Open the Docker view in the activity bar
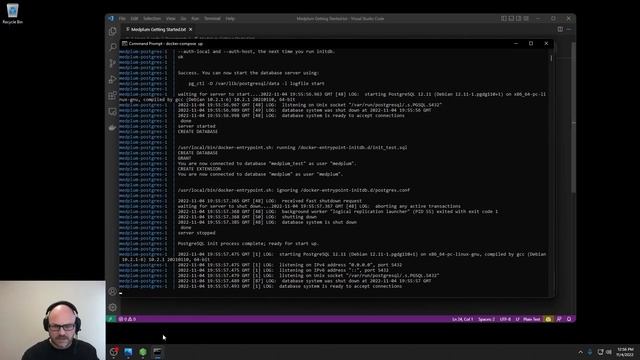Viewport: 640px width, 360px height. (113, 128)
